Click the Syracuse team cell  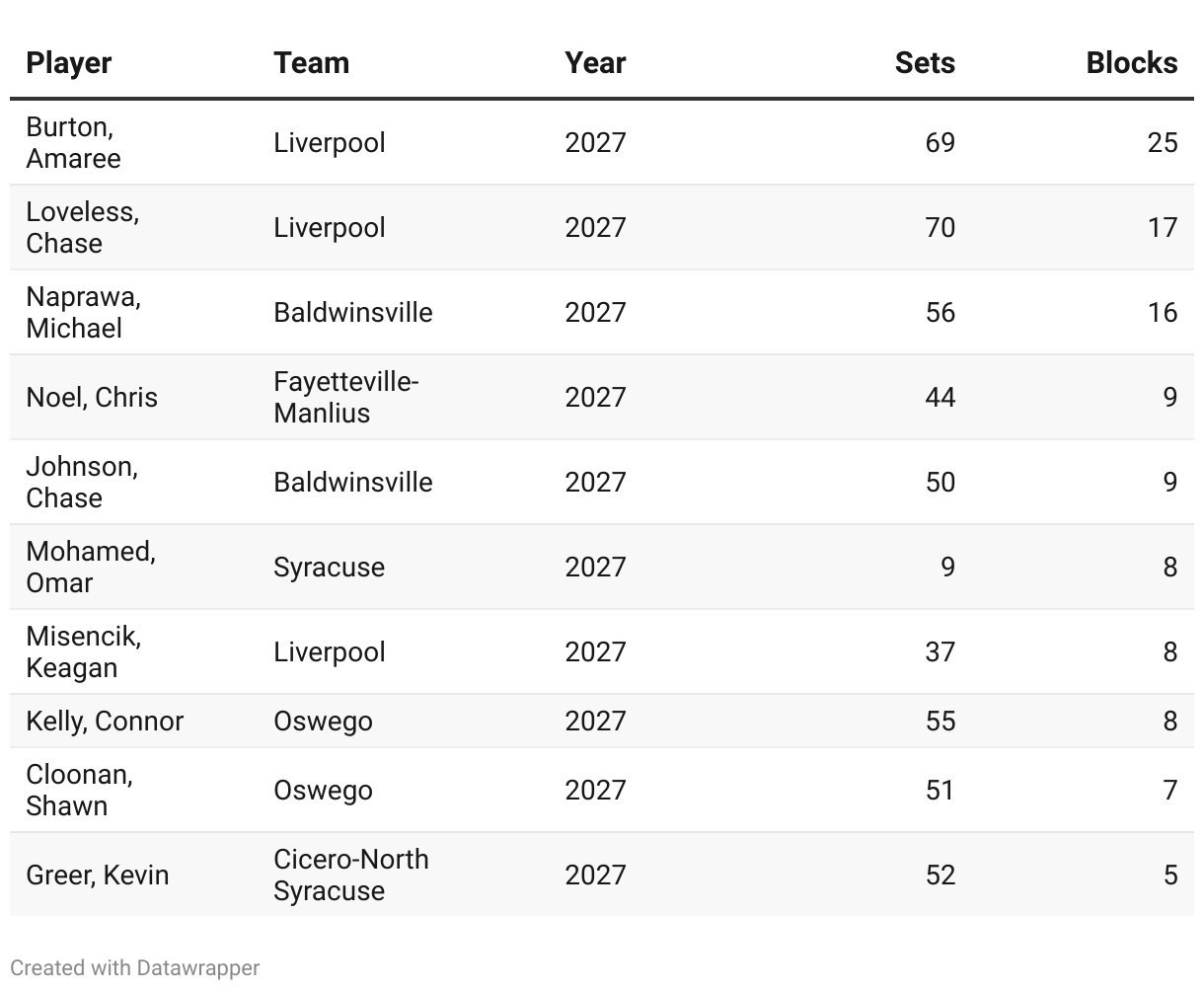click(329, 568)
